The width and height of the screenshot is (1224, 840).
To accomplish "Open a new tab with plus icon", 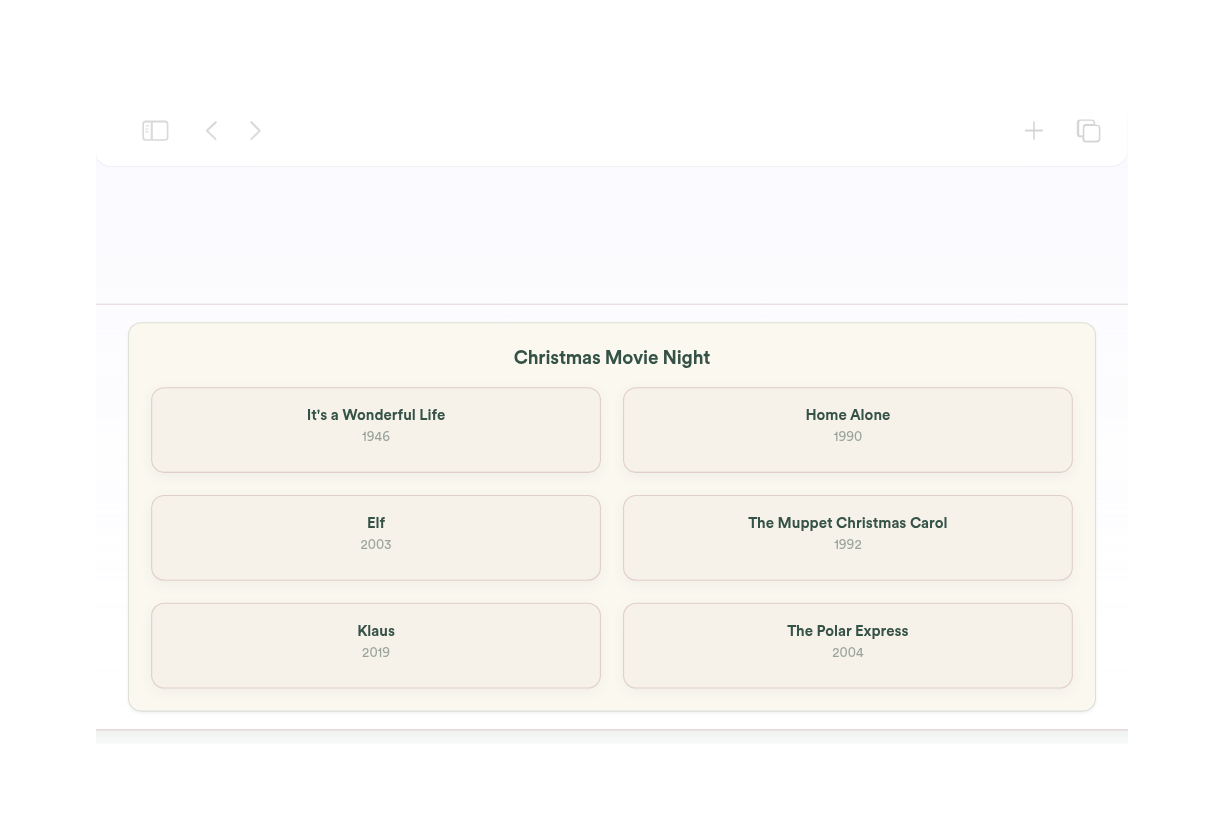I will pyautogui.click(x=1033, y=131).
